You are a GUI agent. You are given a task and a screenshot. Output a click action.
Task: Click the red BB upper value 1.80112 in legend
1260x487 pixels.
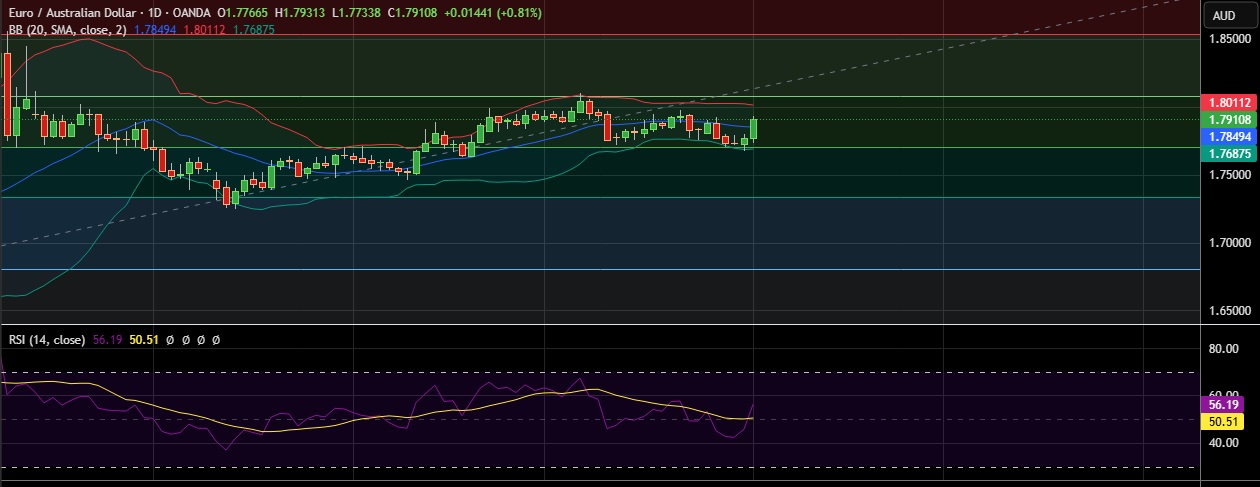204,30
